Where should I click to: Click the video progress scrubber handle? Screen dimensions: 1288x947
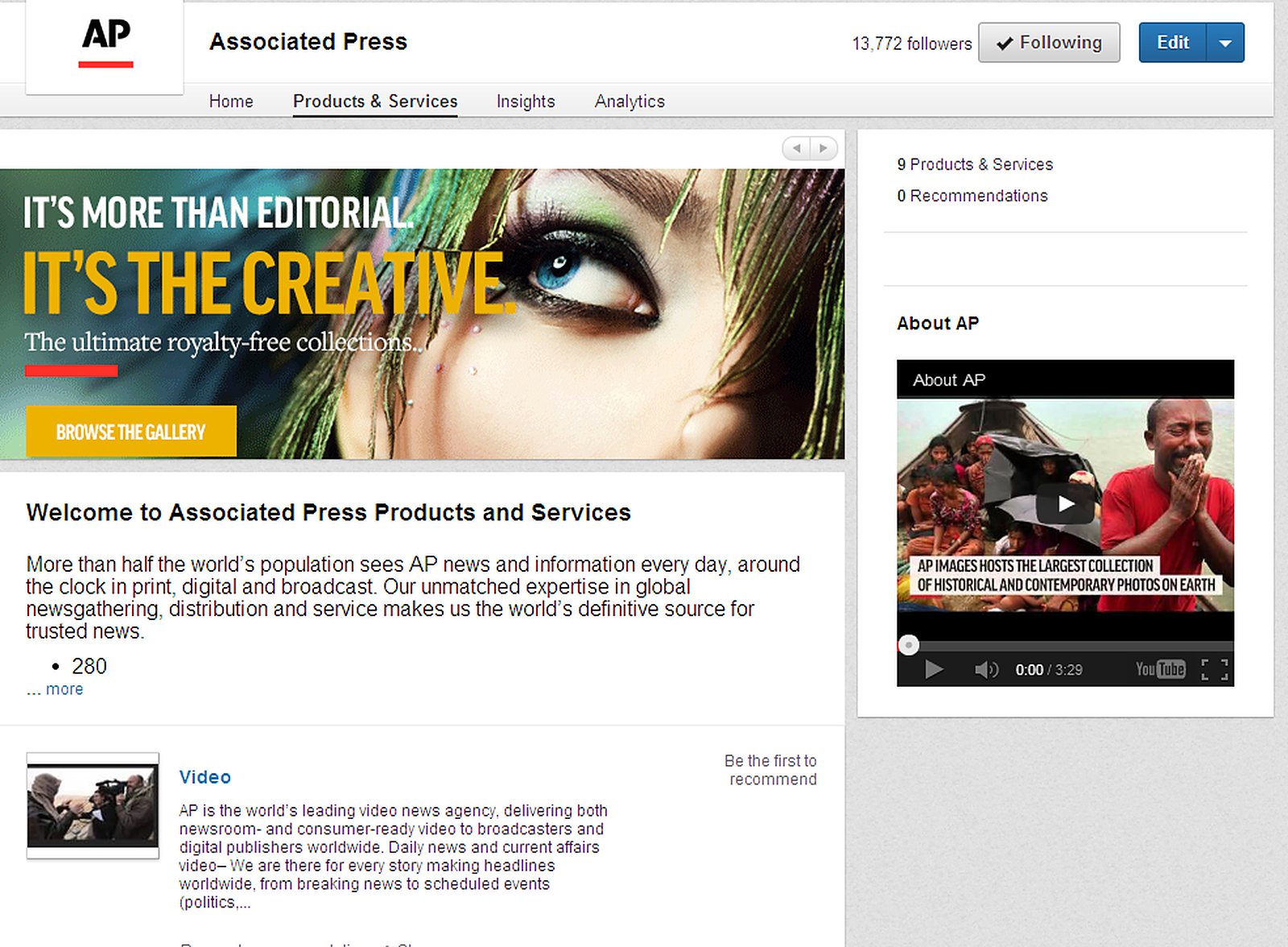point(909,645)
